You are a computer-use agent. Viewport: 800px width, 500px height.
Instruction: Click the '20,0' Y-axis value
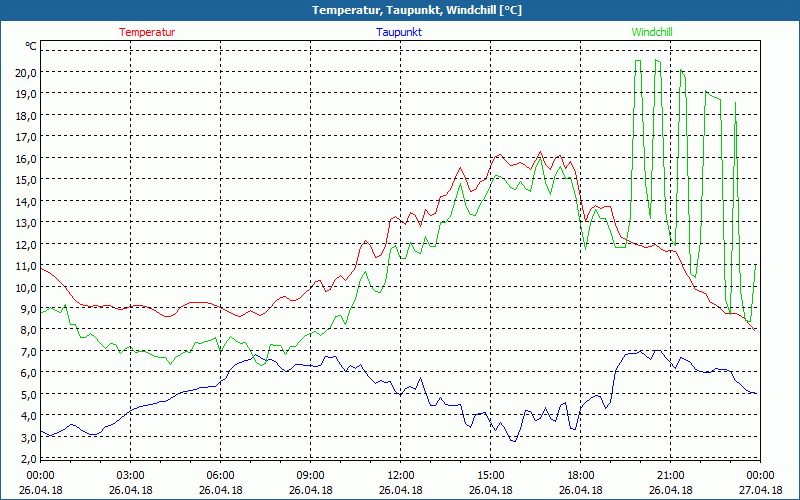pyautogui.click(x=26, y=72)
